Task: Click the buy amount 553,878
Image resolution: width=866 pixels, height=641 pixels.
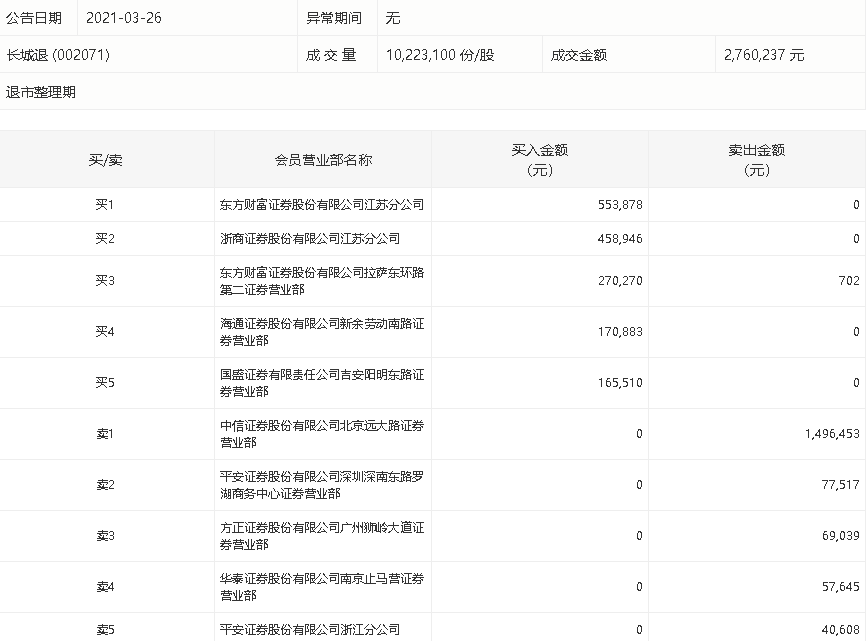Action: pyautogui.click(x=620, y=204)
